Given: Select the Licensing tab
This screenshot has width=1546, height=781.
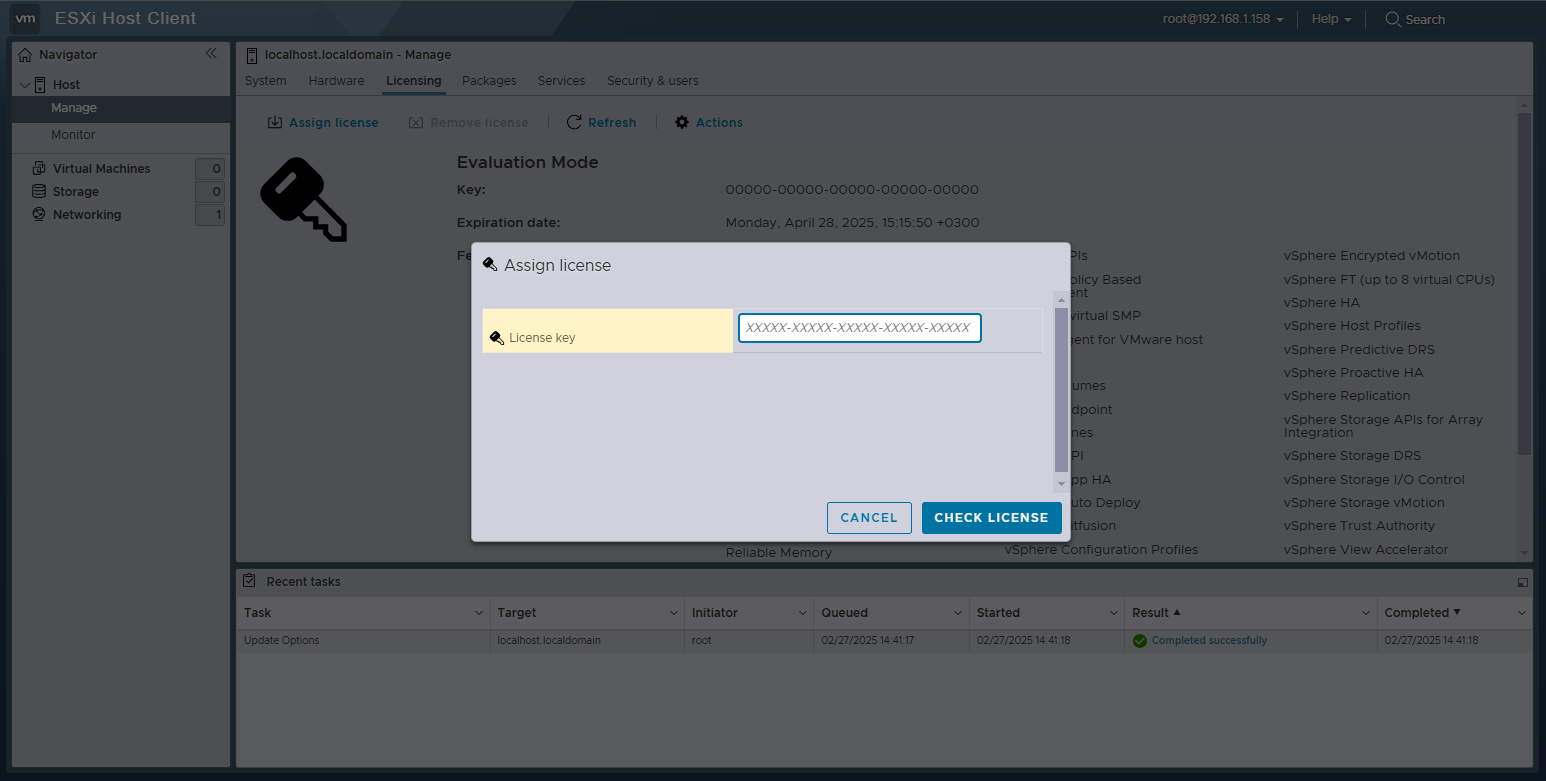Looking at the screenshot, I should pos(414,81).
